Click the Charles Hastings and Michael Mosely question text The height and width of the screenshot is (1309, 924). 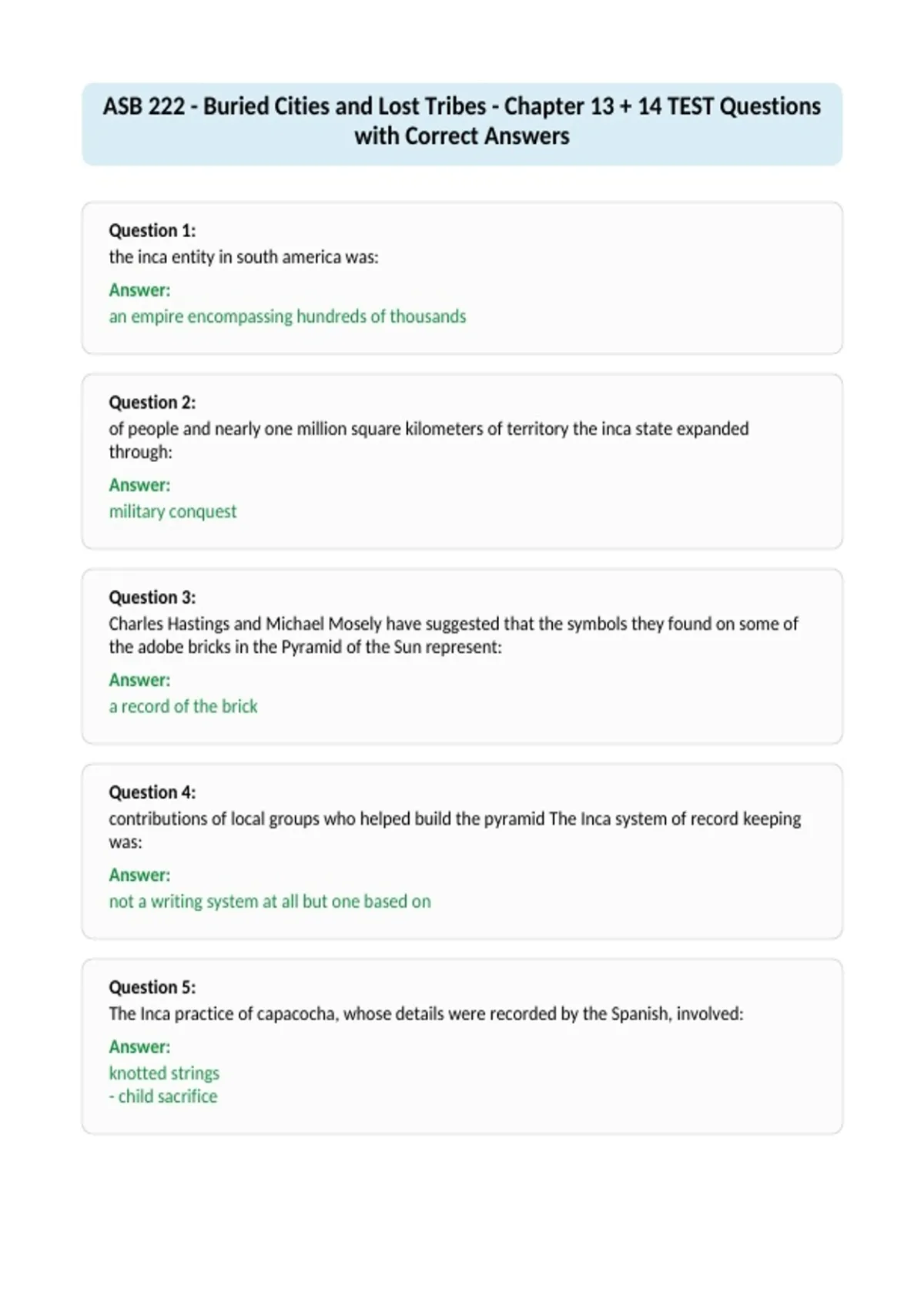click(x=454, y=634)
